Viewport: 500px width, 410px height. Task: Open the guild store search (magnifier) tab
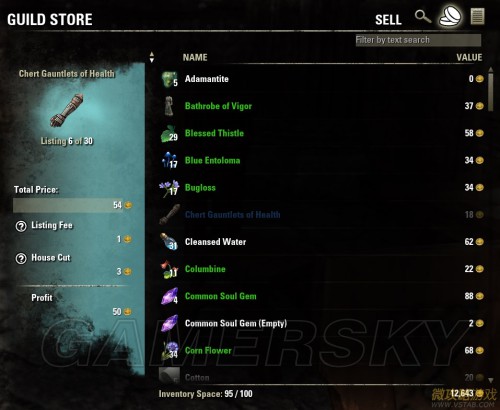[x=423, y=16]
